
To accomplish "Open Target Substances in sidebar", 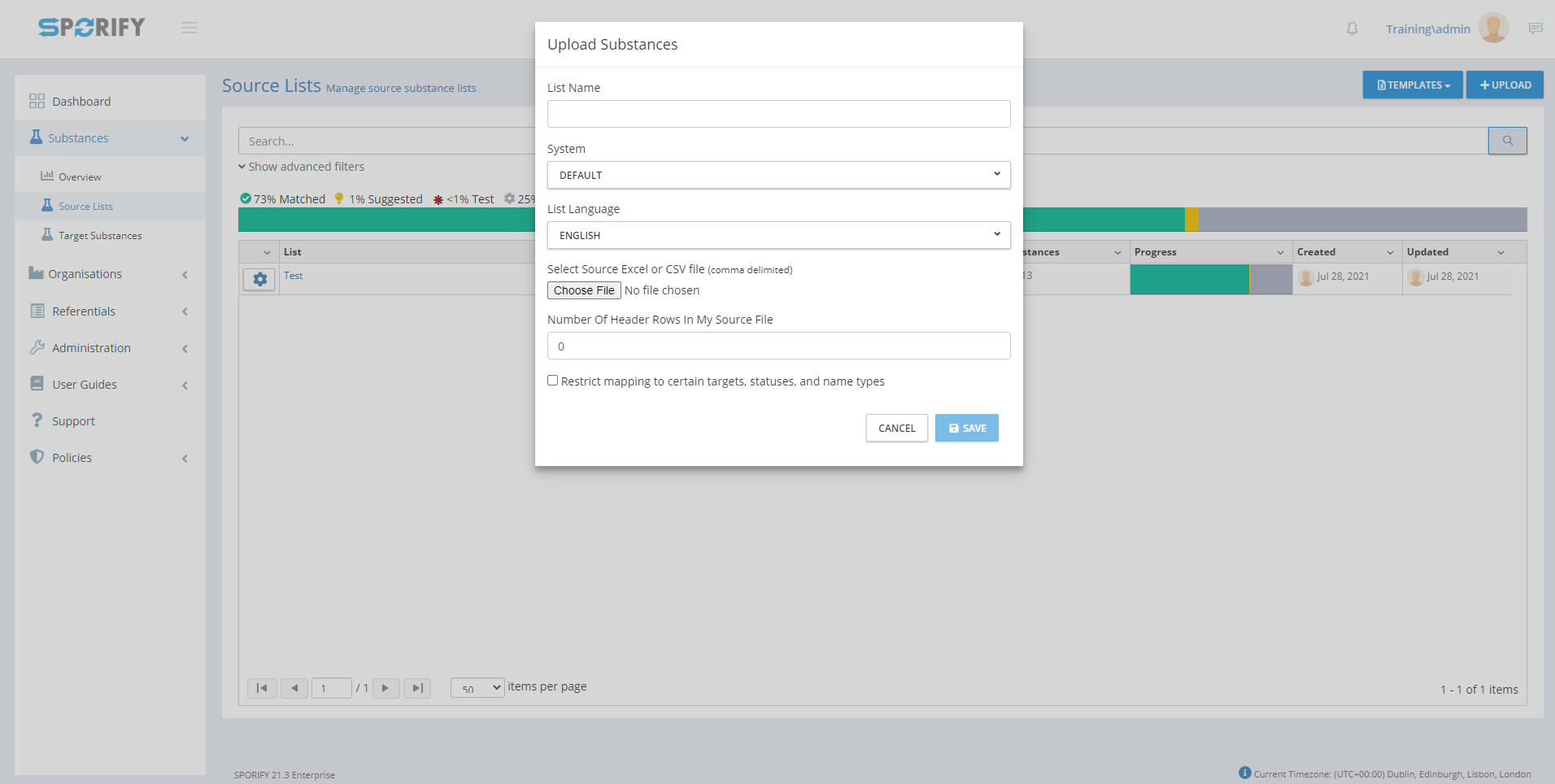I will pos(99,236).
